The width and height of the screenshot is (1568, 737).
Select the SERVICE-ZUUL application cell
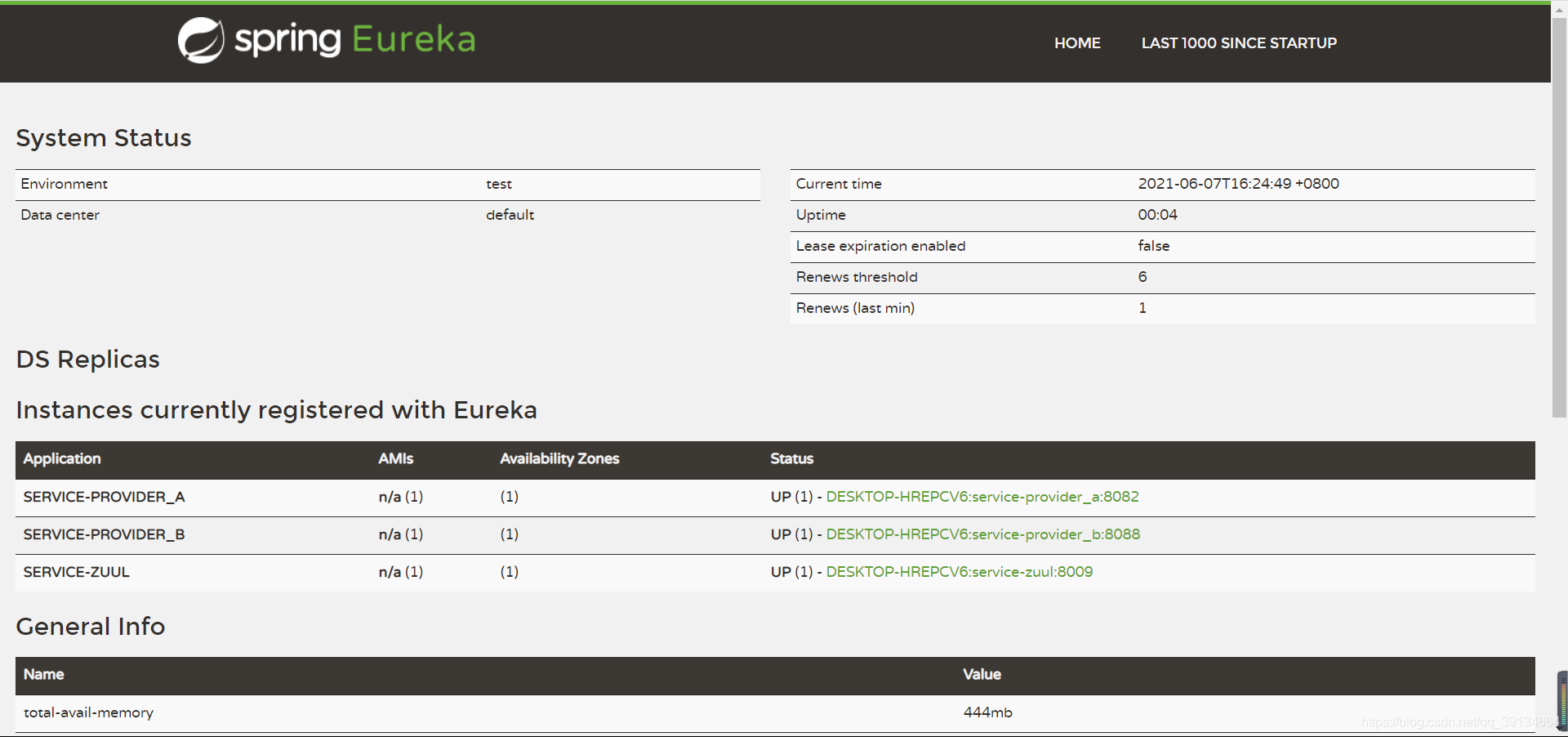pyautogui.click(x=77, y=572)
